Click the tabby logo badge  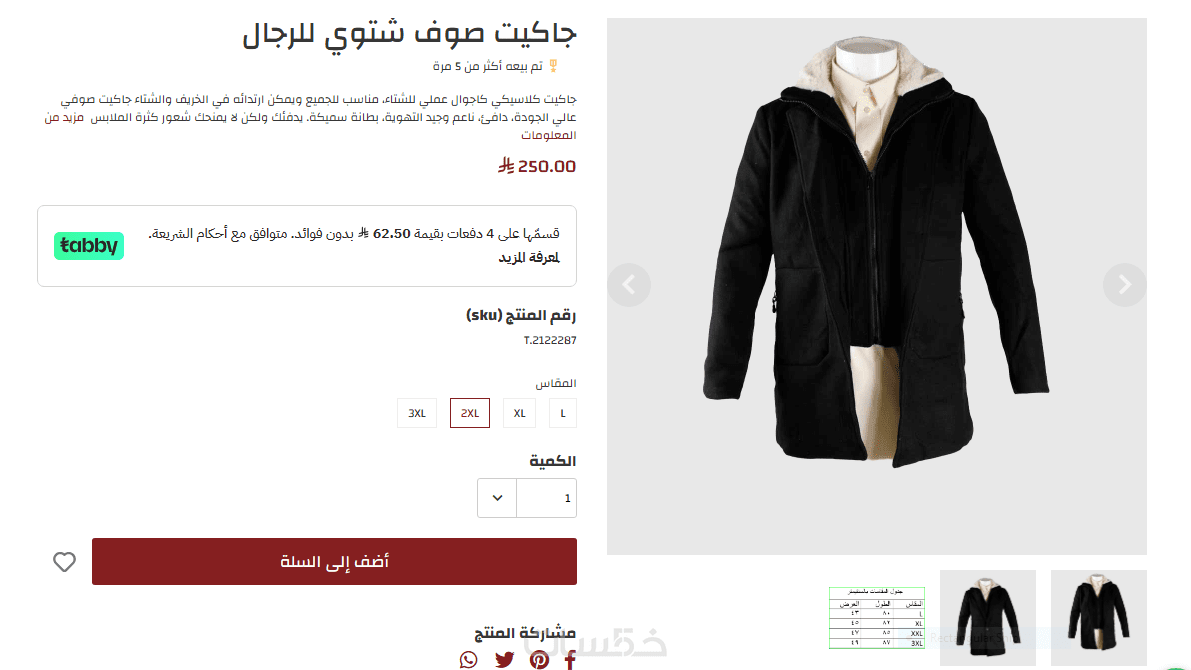coord(89,245)
